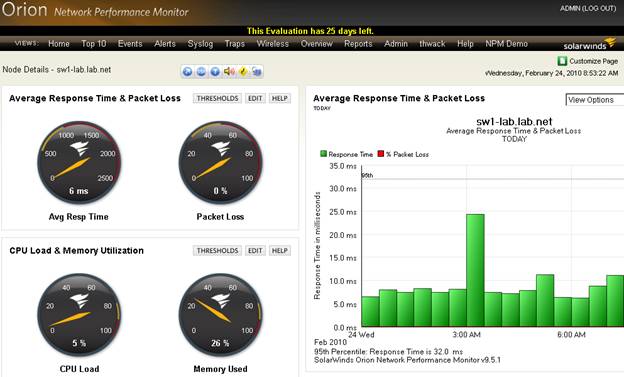Click the SolarWinds Orion v9.5.1 footer text
The image size is (624, 377).
407,360
